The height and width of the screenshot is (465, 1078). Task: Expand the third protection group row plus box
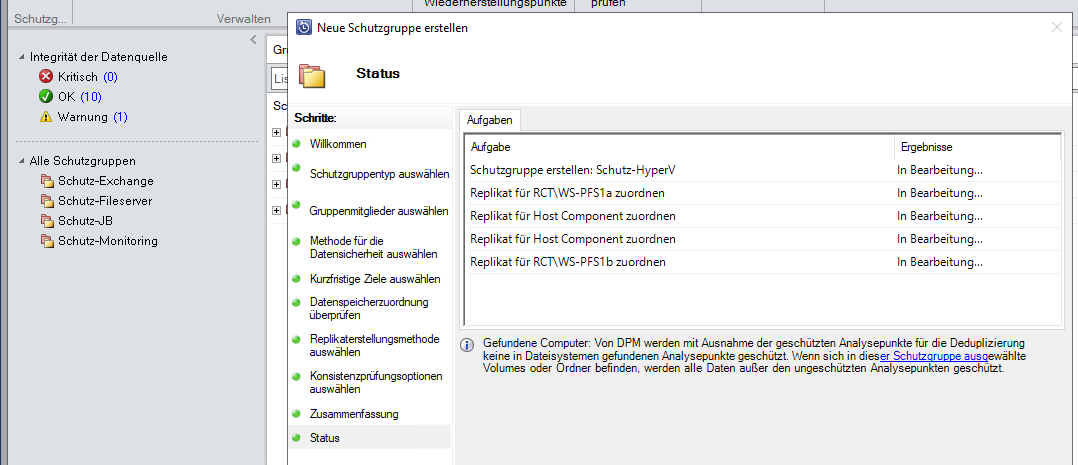(276, 184)
